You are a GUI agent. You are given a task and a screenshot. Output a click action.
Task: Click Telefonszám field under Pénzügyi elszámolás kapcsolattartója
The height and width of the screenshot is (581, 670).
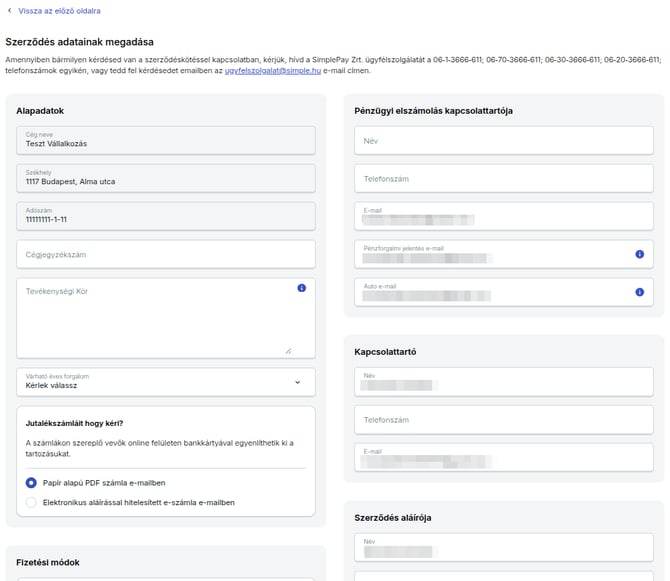pyautogui.click(x=503, y=178)
